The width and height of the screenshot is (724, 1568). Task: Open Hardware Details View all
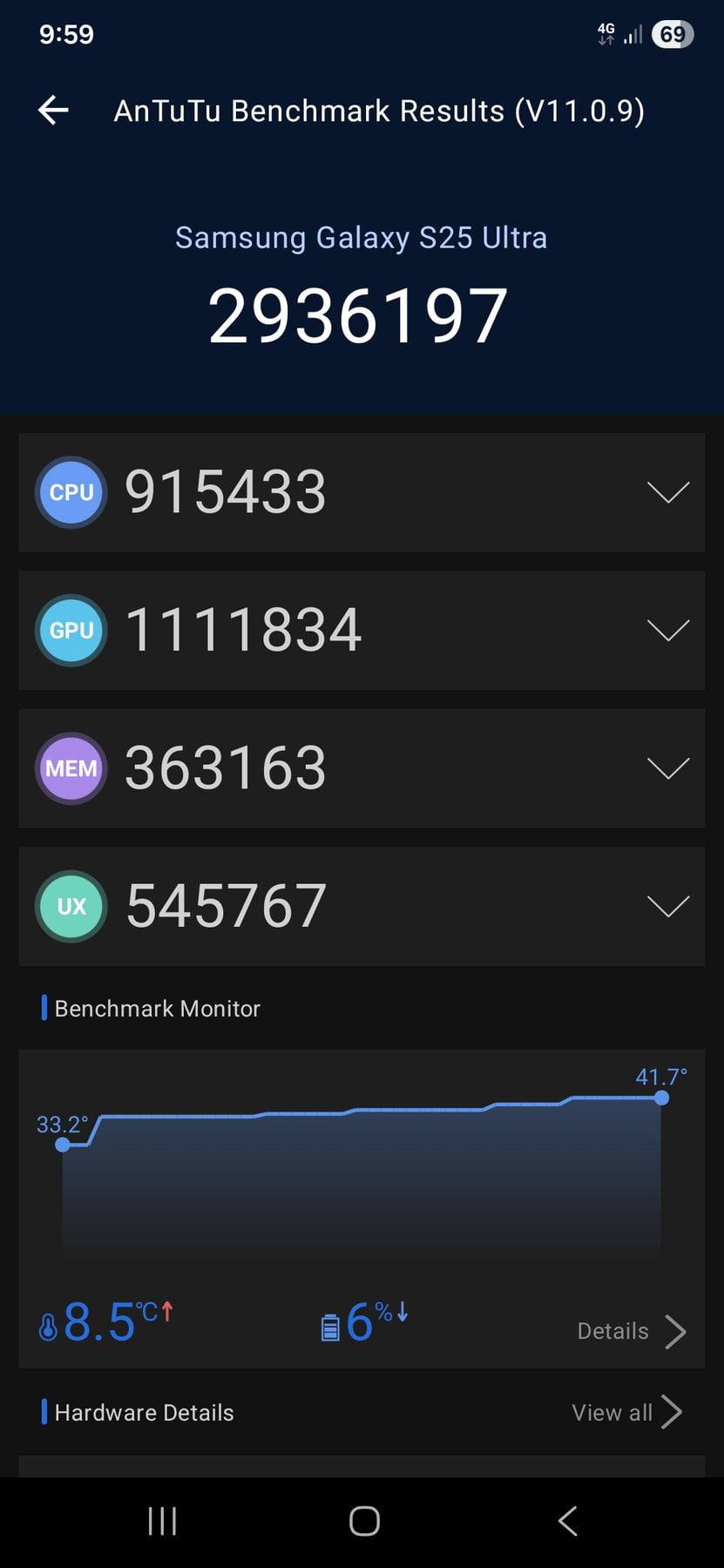[626, 1412]
